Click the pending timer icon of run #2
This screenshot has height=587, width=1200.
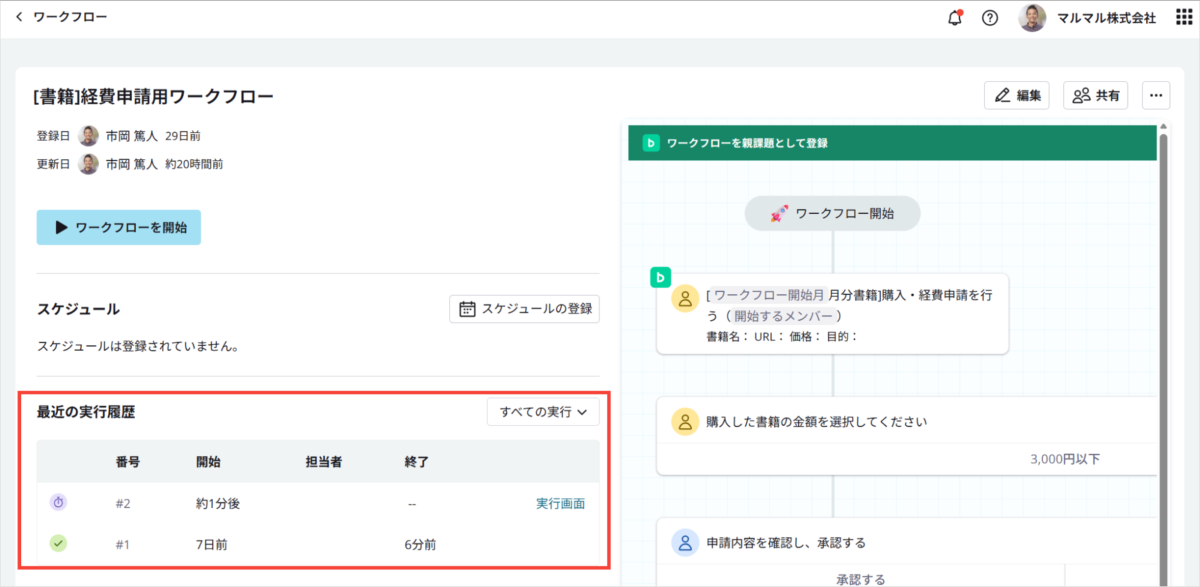pos(58,503)
